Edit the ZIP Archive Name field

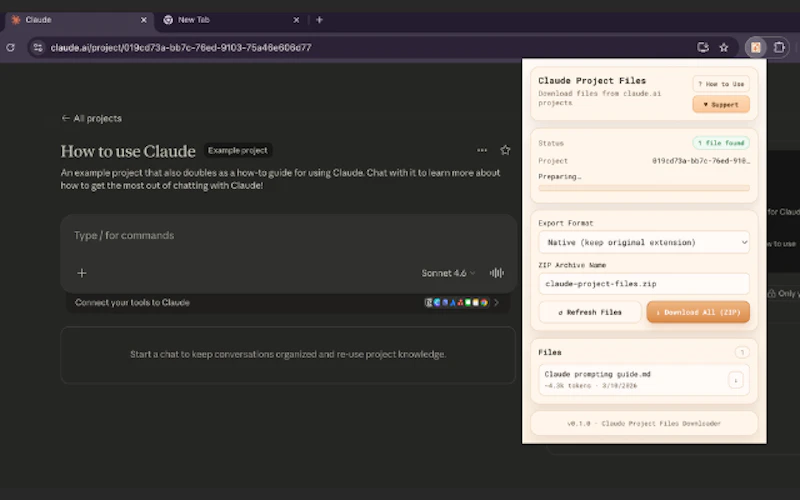[644, 284]
